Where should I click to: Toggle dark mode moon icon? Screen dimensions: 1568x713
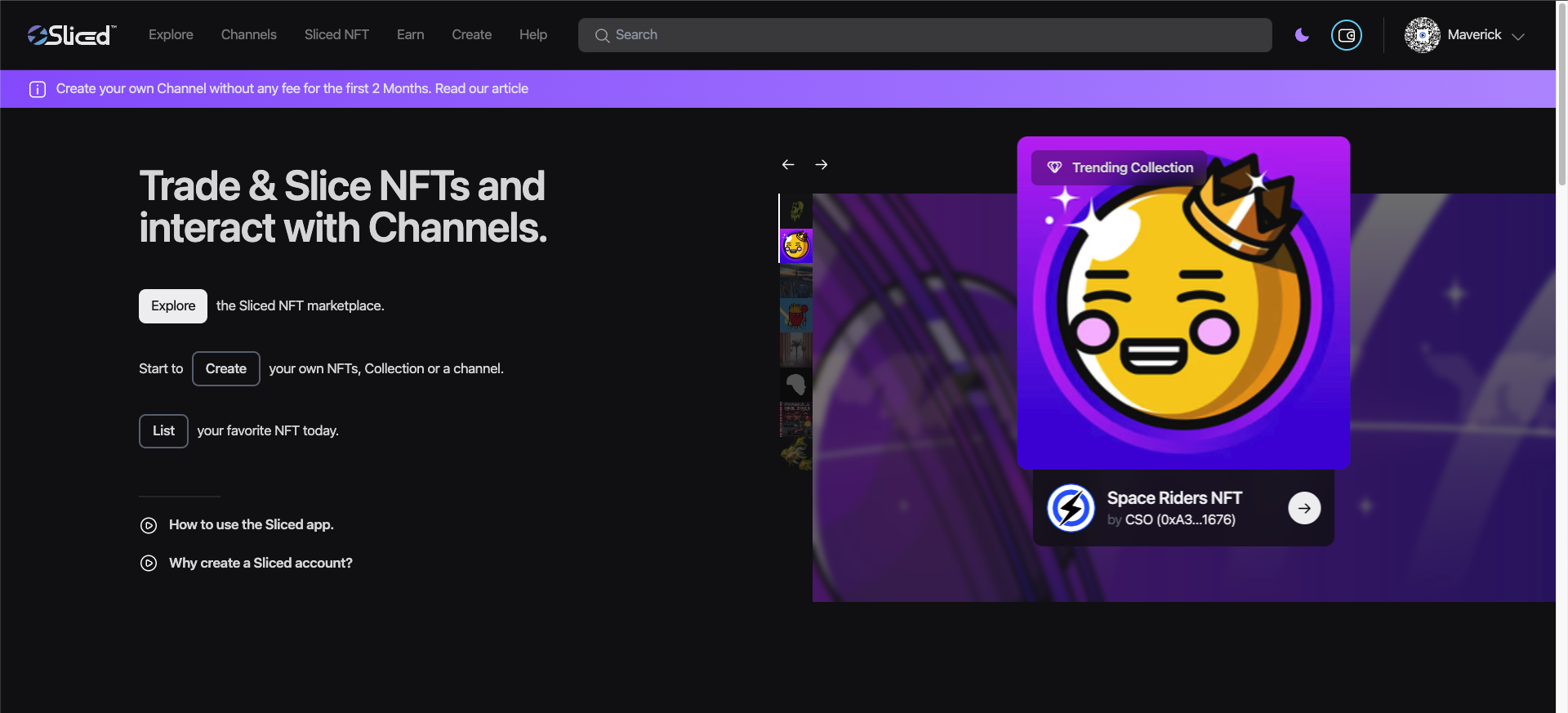coord(1302,35)
